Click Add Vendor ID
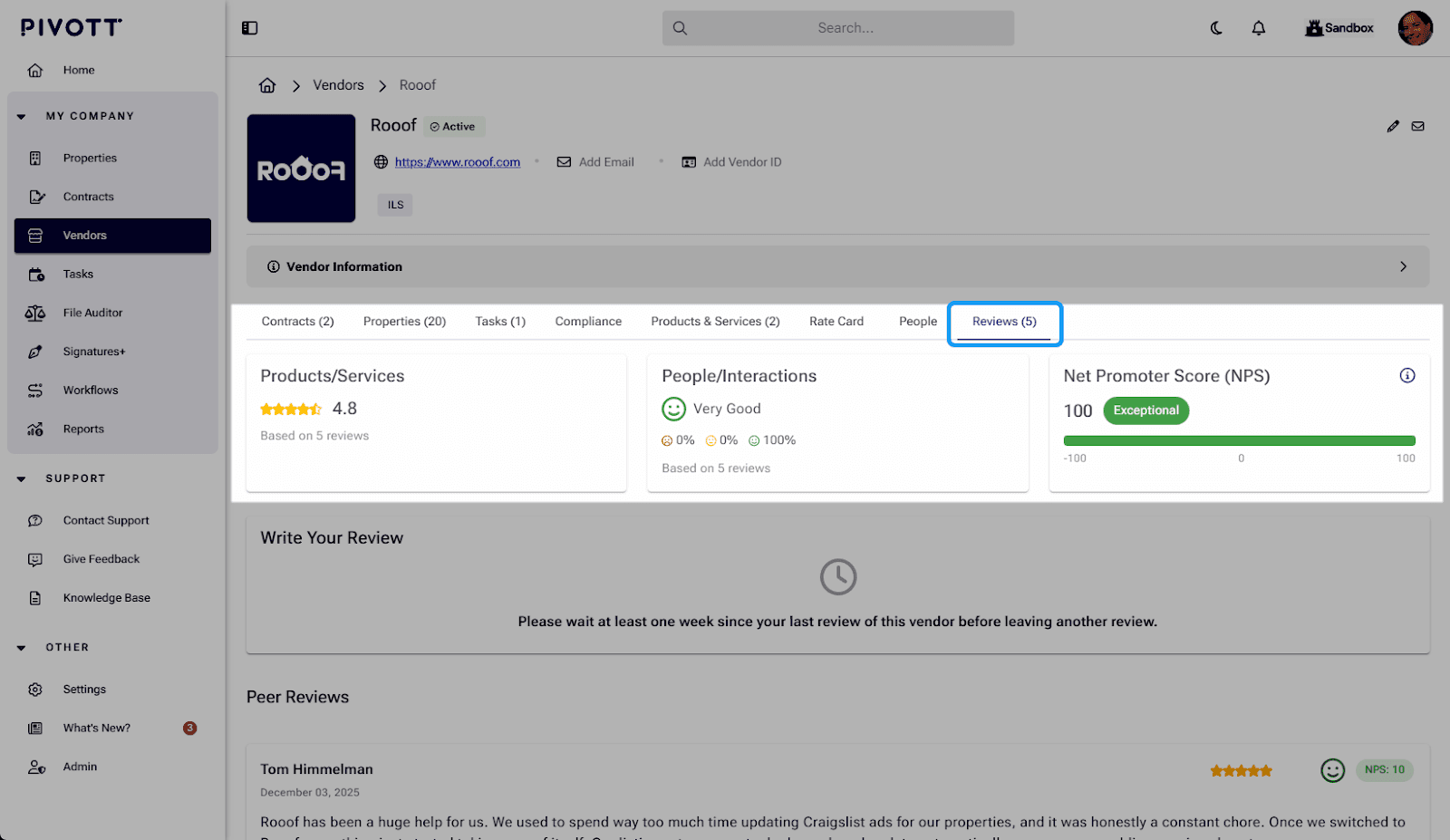The width and height of the screenshot is (1450, 840). point(731,162)
